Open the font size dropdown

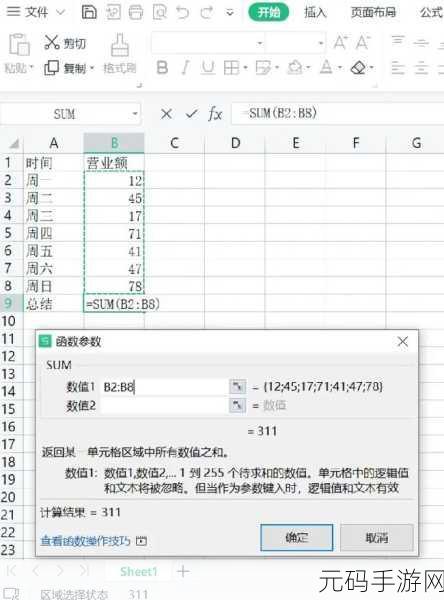320,43
